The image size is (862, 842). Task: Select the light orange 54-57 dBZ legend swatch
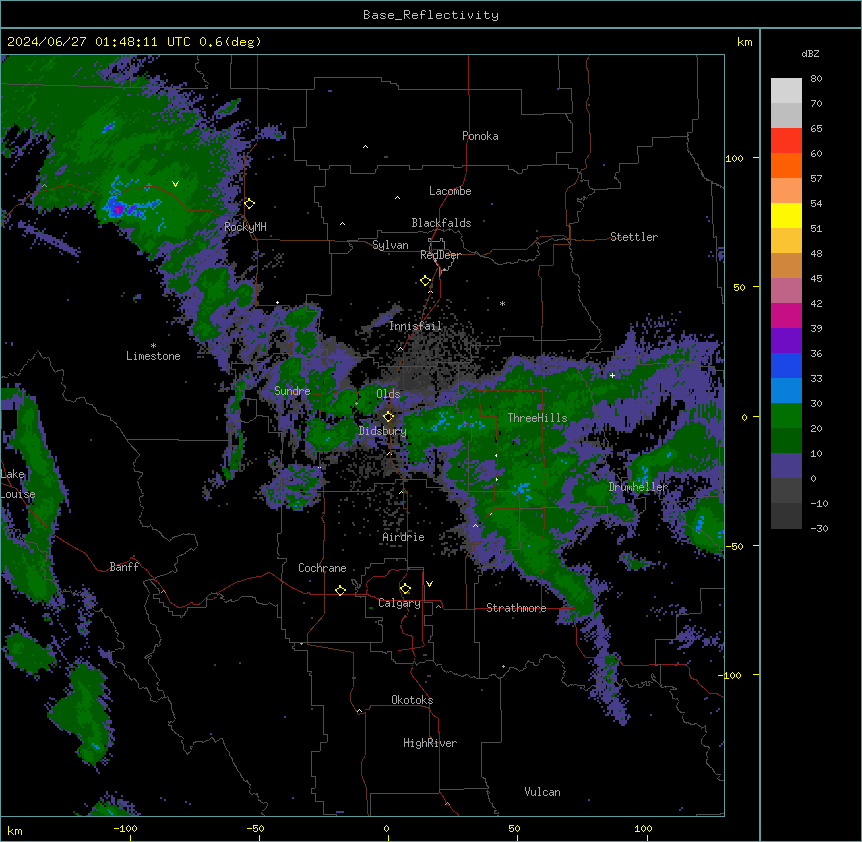point(786,191)
